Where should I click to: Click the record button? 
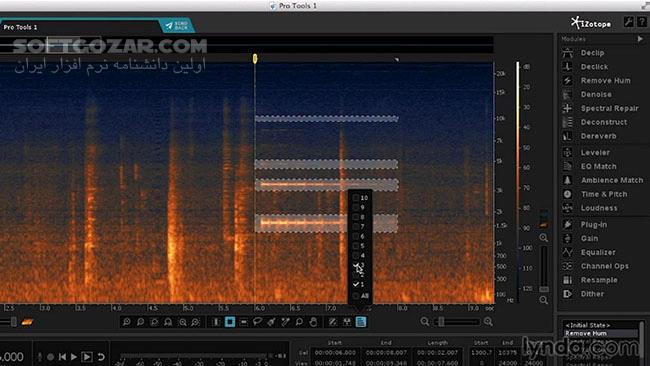pos(50,357)
